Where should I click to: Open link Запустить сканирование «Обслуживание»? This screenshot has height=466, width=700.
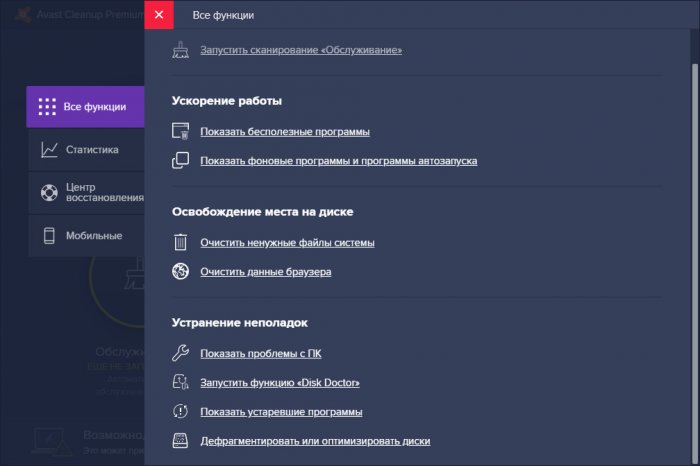(300, 48)
